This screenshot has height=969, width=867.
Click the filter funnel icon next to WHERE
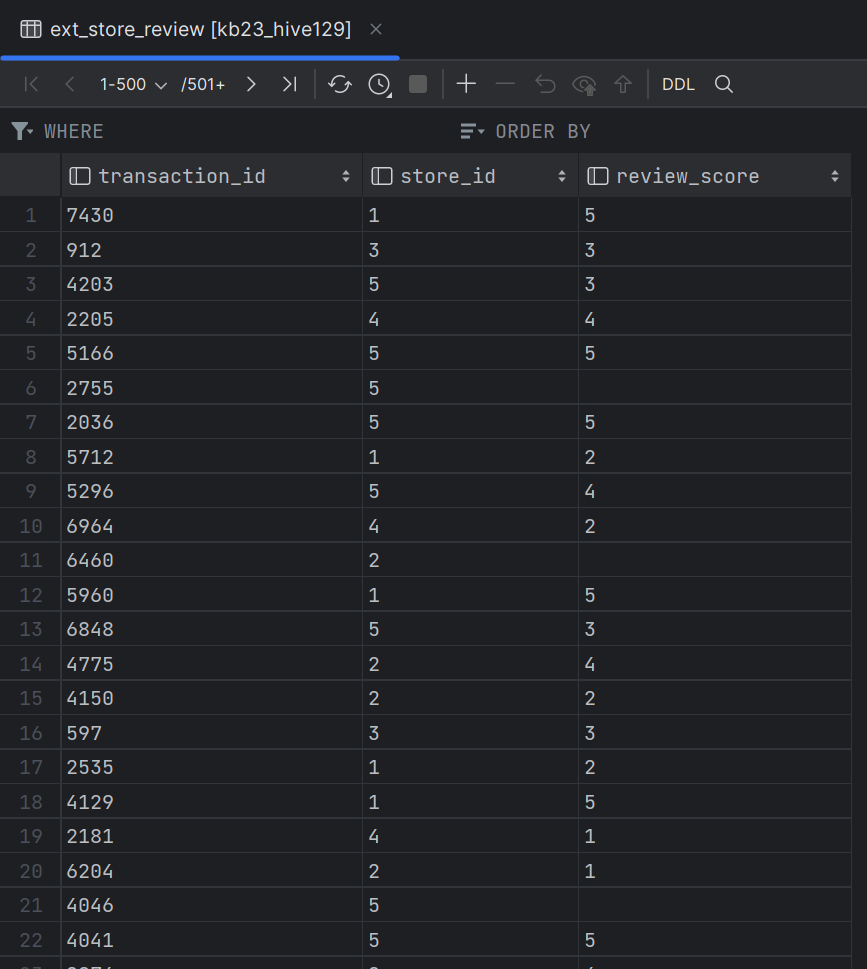point(22,131)
